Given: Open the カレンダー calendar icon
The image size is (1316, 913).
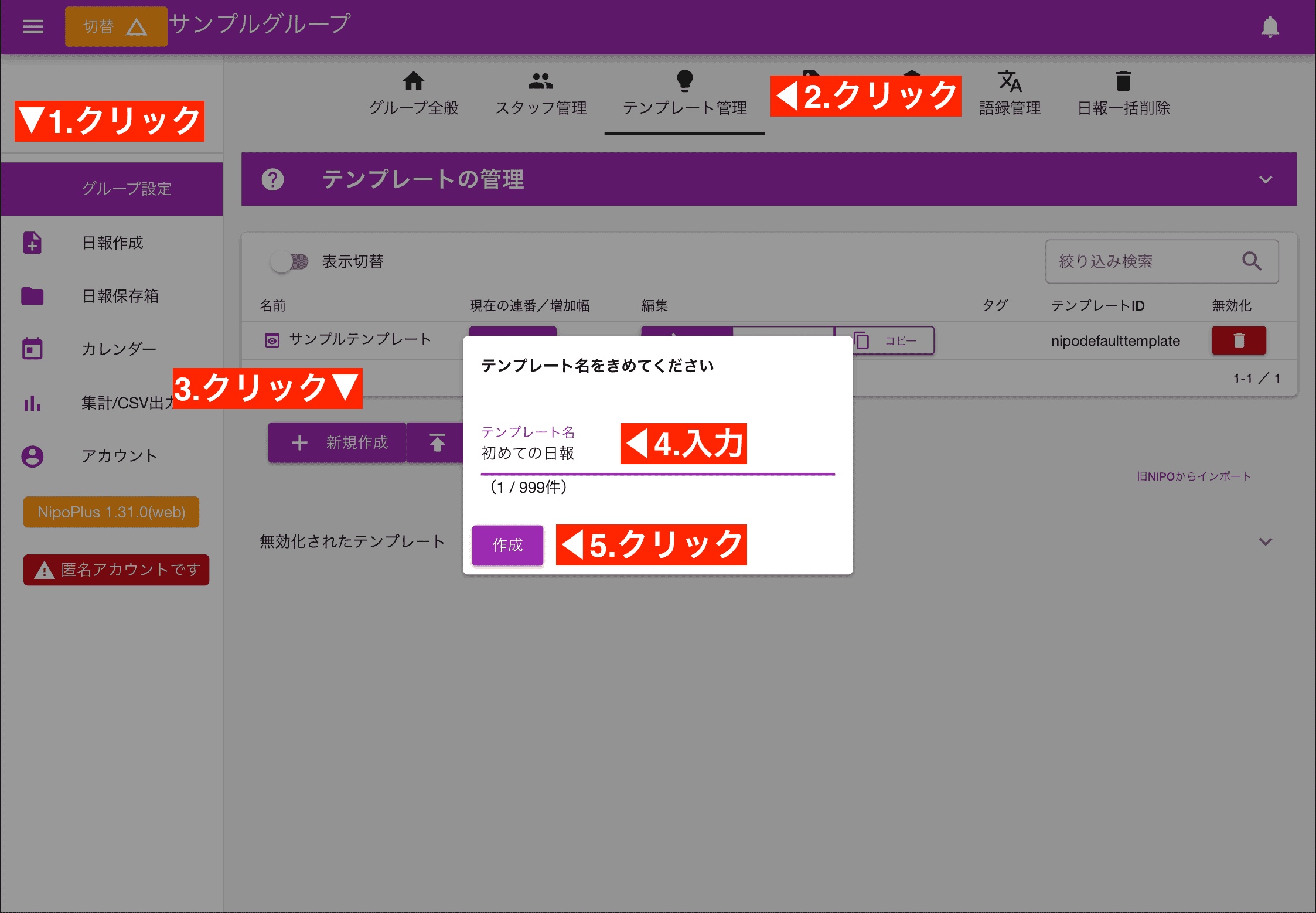Looking at the screenshot, I should [x=32, y=348].
